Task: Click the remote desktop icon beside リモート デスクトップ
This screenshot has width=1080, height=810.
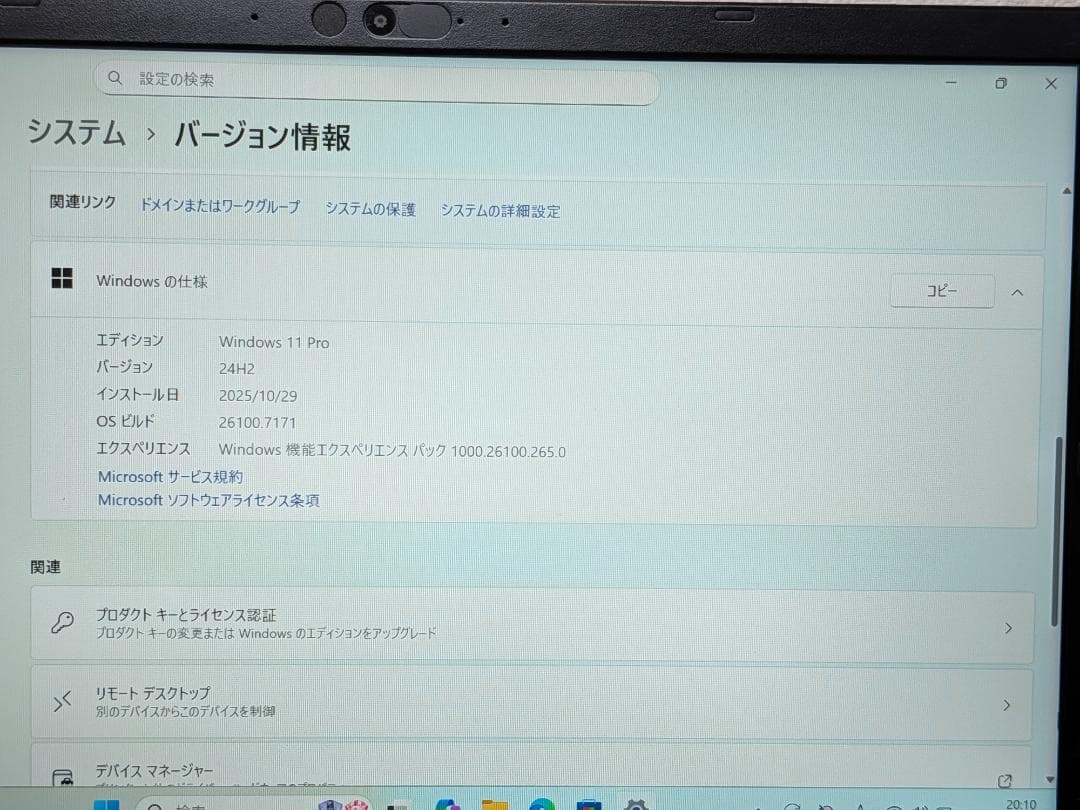Action: 62,700
